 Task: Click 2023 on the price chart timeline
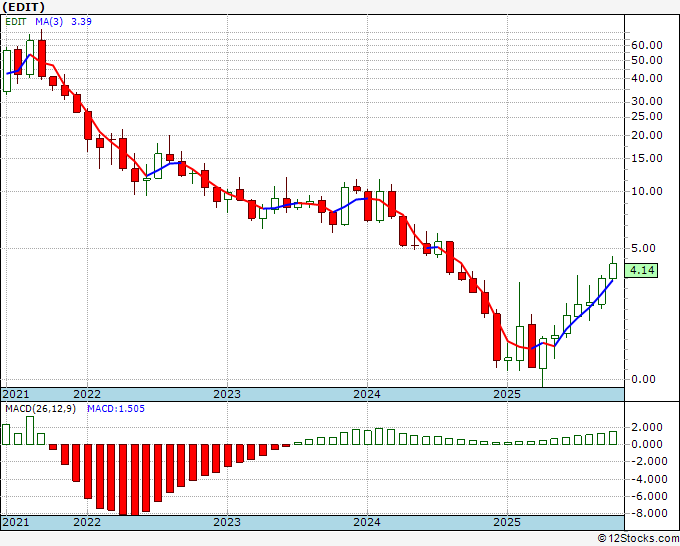227,394
